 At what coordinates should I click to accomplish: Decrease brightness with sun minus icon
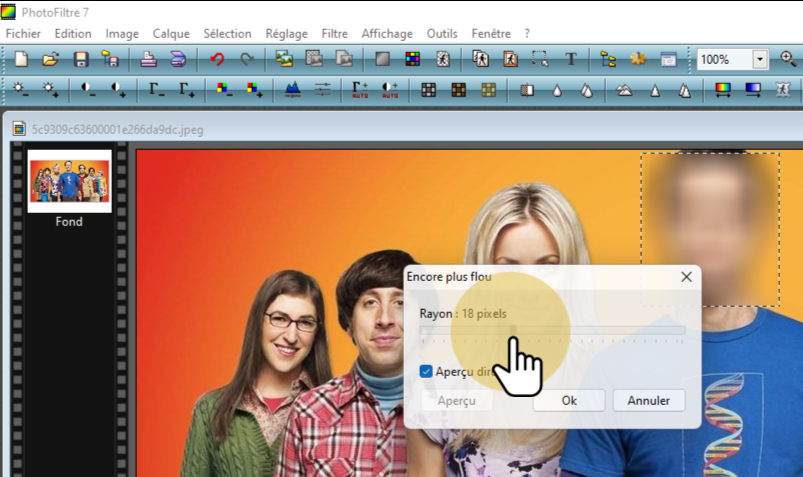(x=20, y=90)
